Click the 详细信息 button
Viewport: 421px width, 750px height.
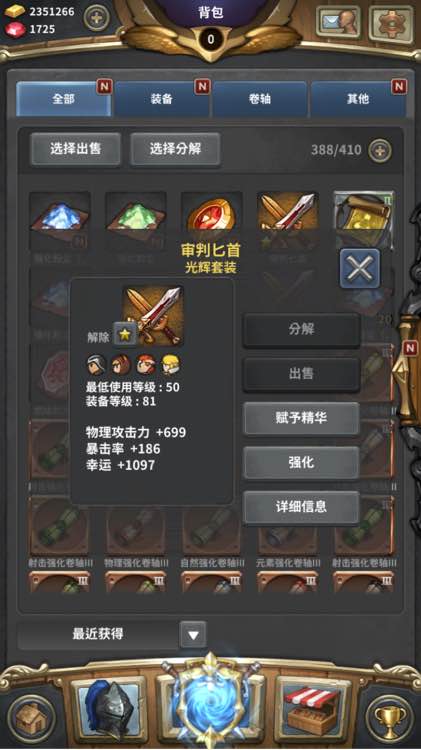point(301,507)
